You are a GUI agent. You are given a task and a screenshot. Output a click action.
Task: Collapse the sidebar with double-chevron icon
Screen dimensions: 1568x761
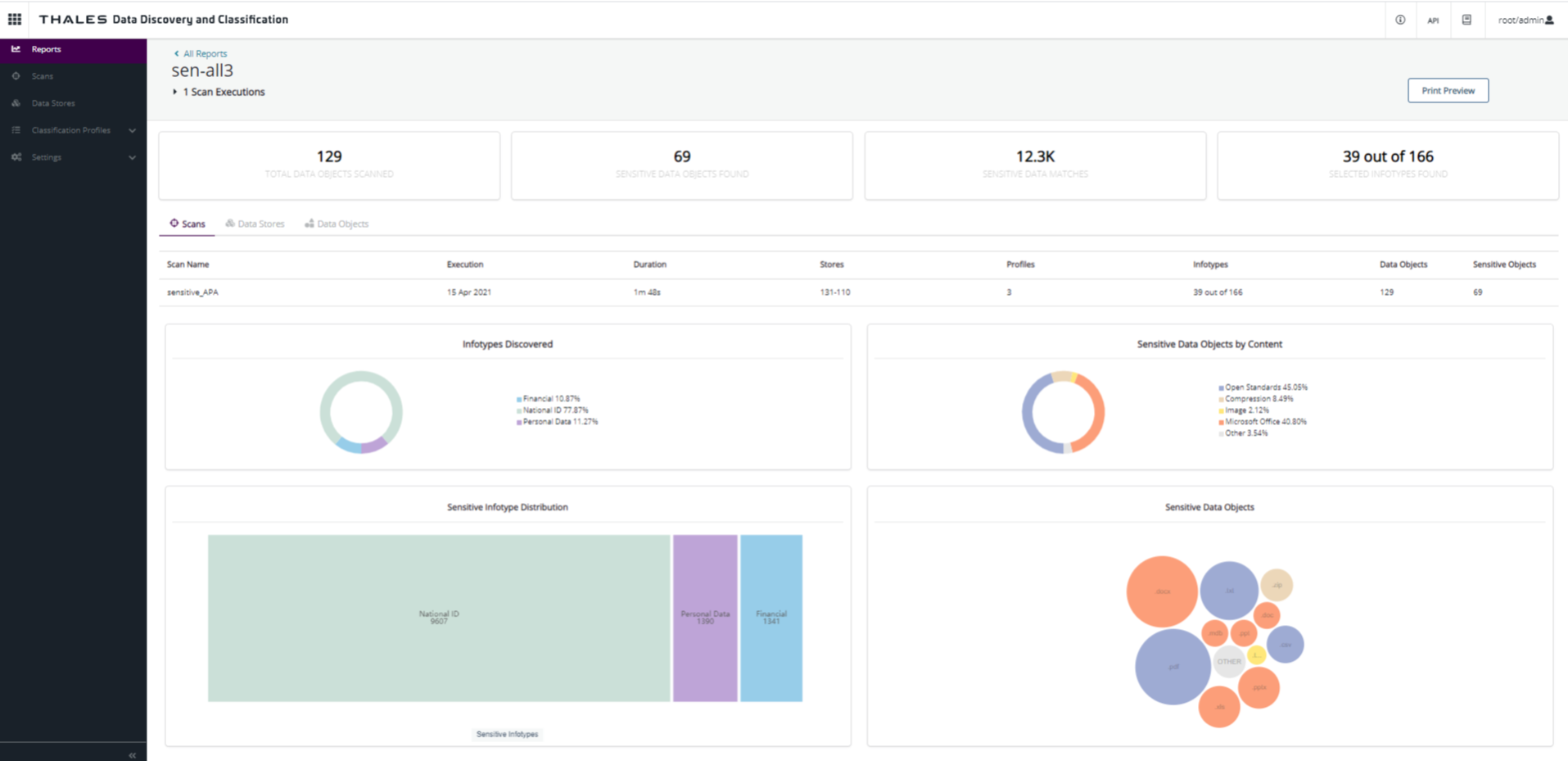[x=132, y=754]
